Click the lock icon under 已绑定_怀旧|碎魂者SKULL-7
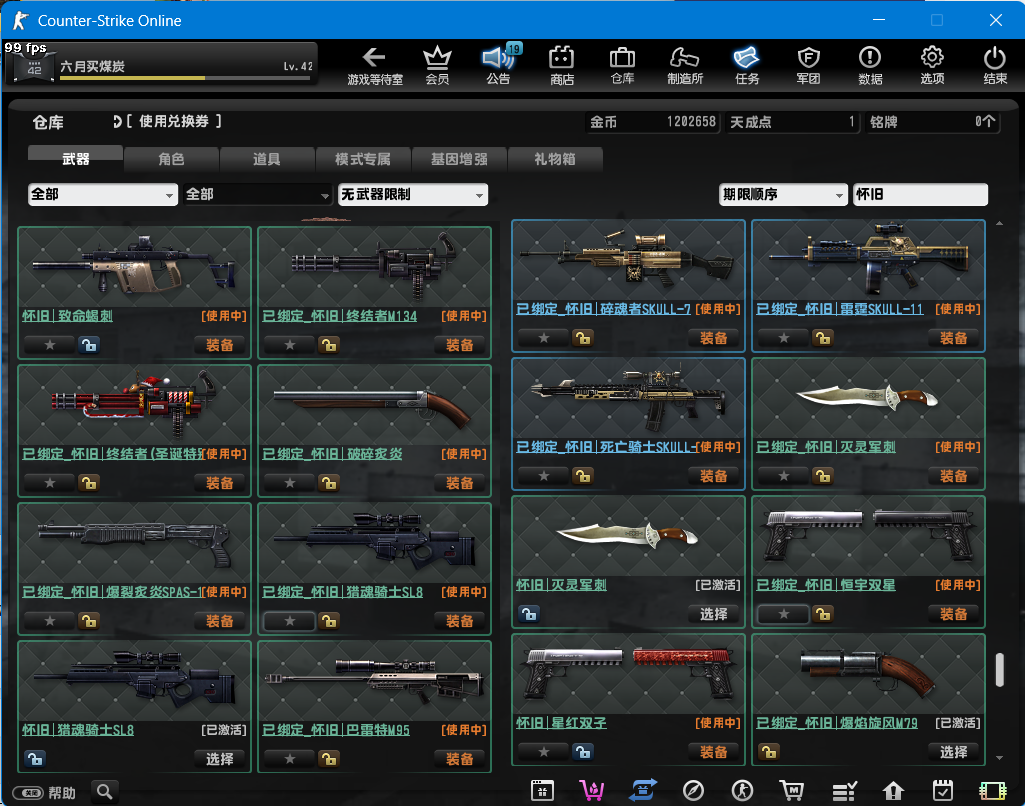Image resolution: width=1025 pixels, height=806 pixels. coord(582,338)
